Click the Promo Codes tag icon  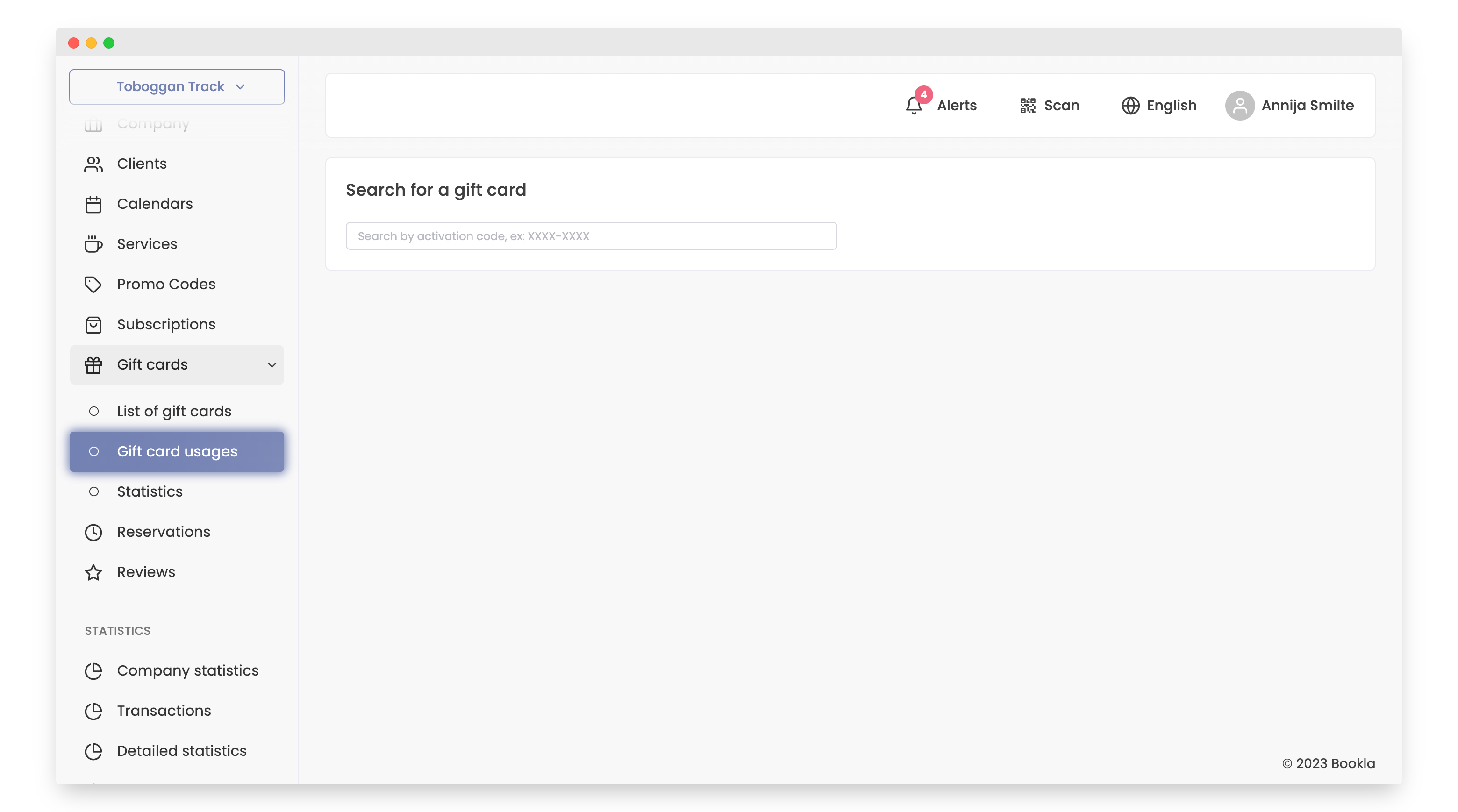[x=93, y=284]
